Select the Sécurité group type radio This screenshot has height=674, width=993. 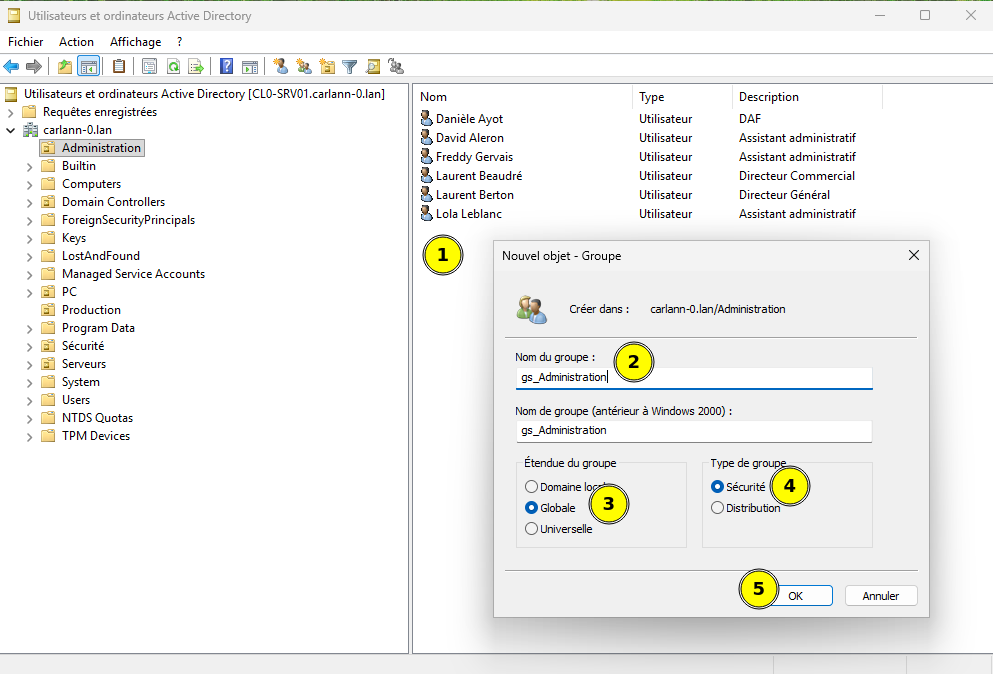tap(717, 486)
